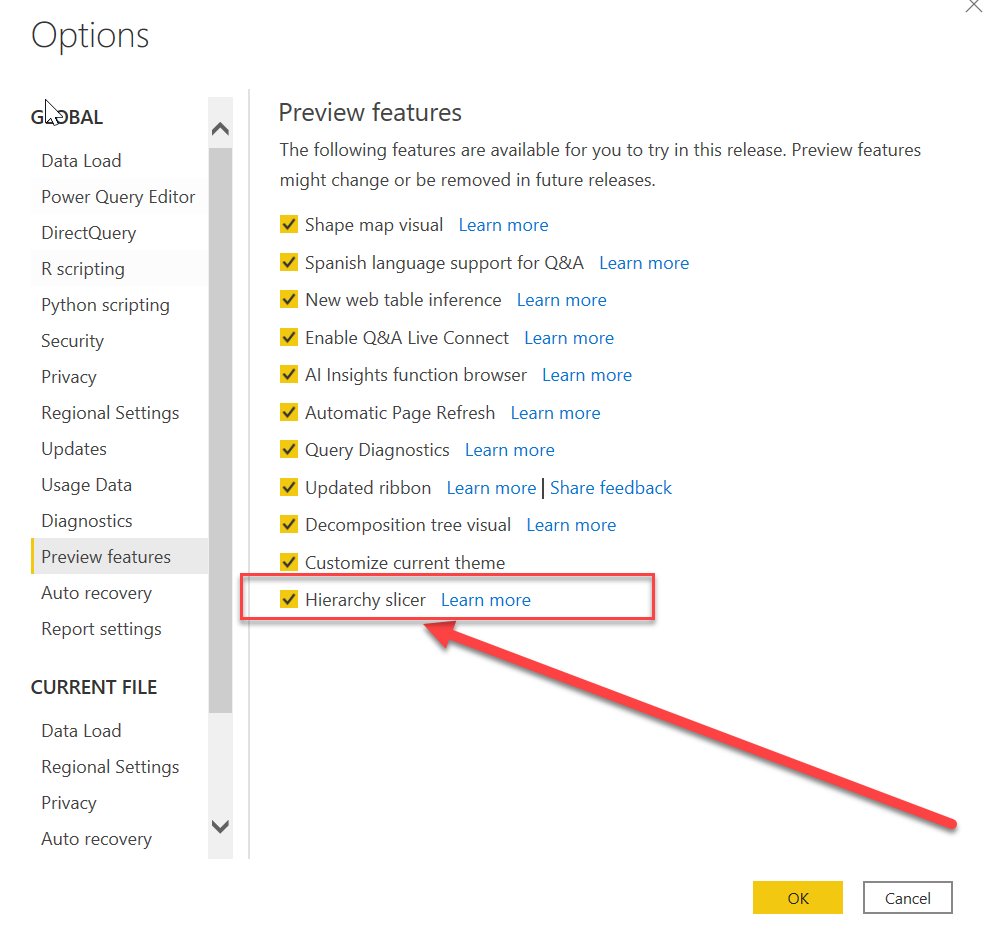Open Learn more for AI Insights function browser
The image size is (989, 948).
[587, 375]
